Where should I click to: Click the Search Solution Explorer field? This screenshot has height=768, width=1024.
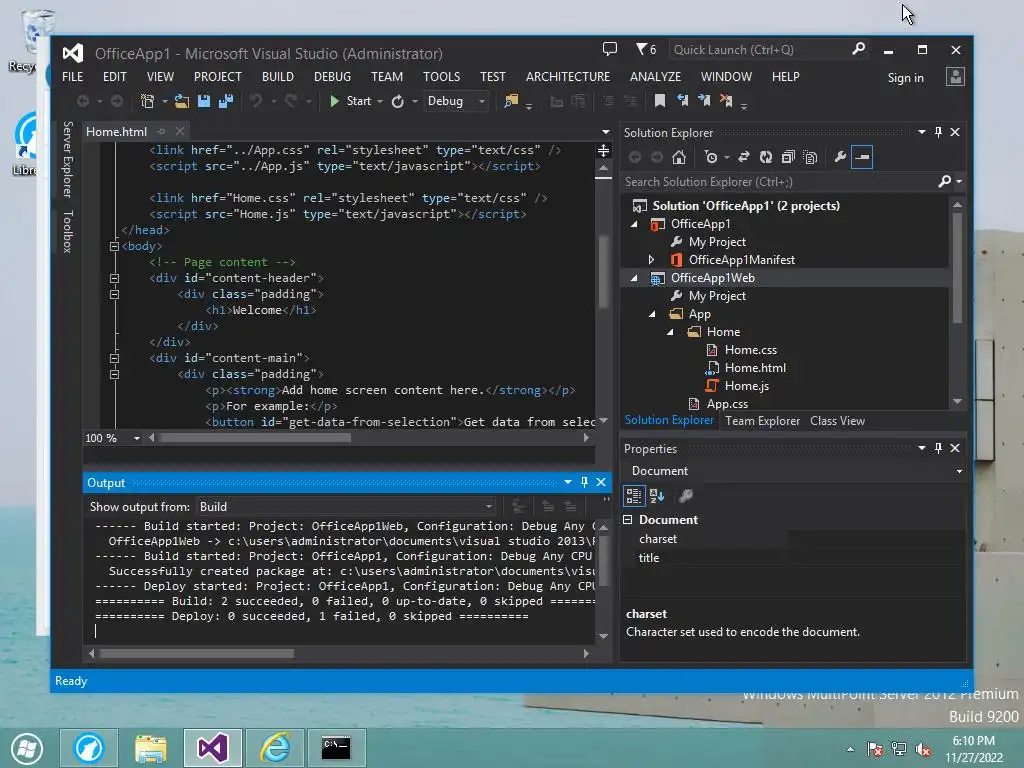pos(779,182)
